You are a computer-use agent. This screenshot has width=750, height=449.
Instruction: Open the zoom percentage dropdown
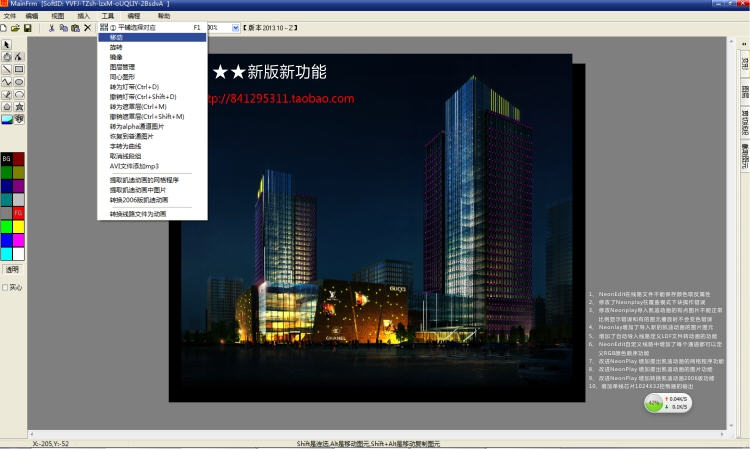click(x=235, y=28)
